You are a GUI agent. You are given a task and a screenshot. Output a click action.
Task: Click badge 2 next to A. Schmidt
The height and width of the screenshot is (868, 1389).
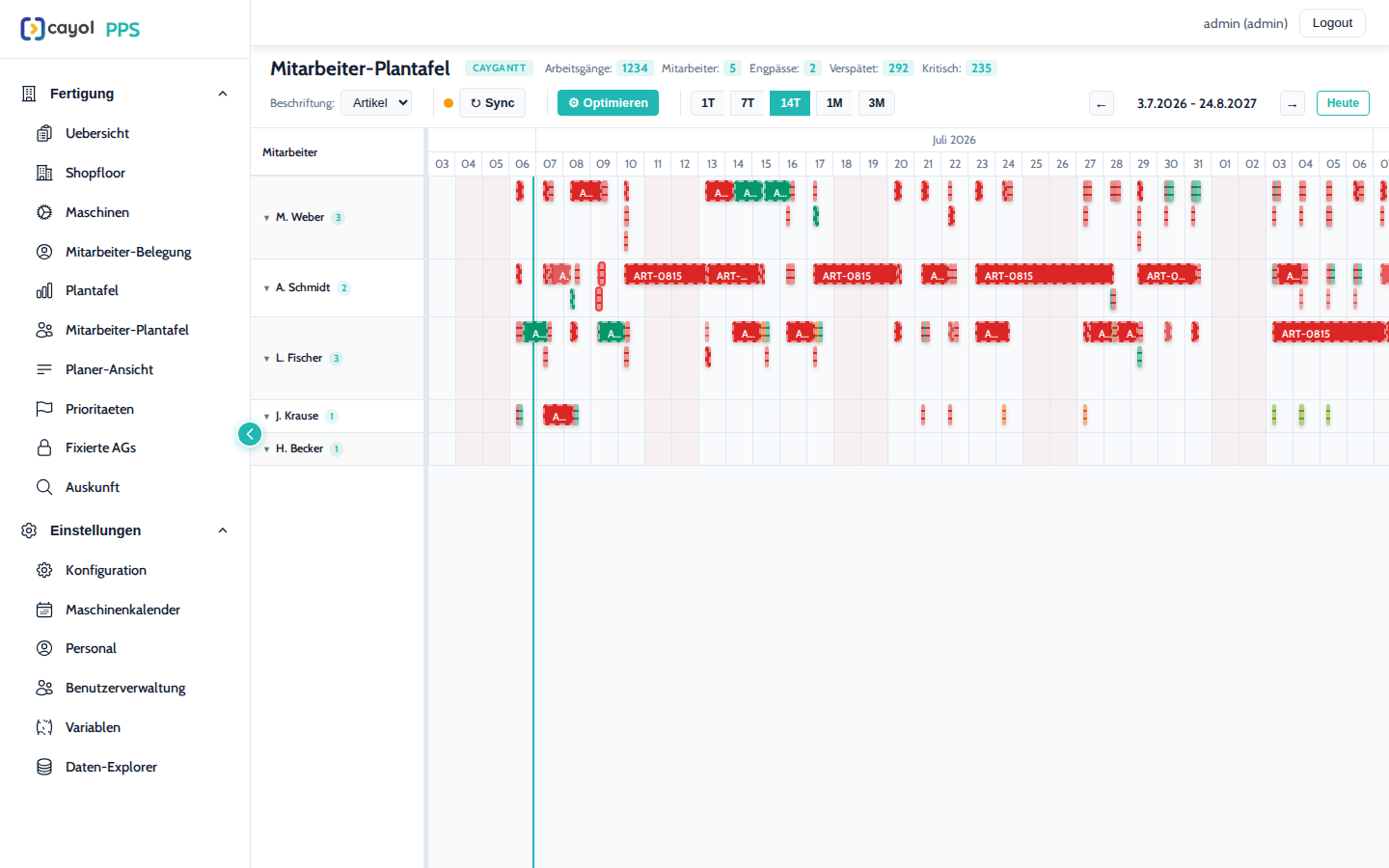[344, 288]
